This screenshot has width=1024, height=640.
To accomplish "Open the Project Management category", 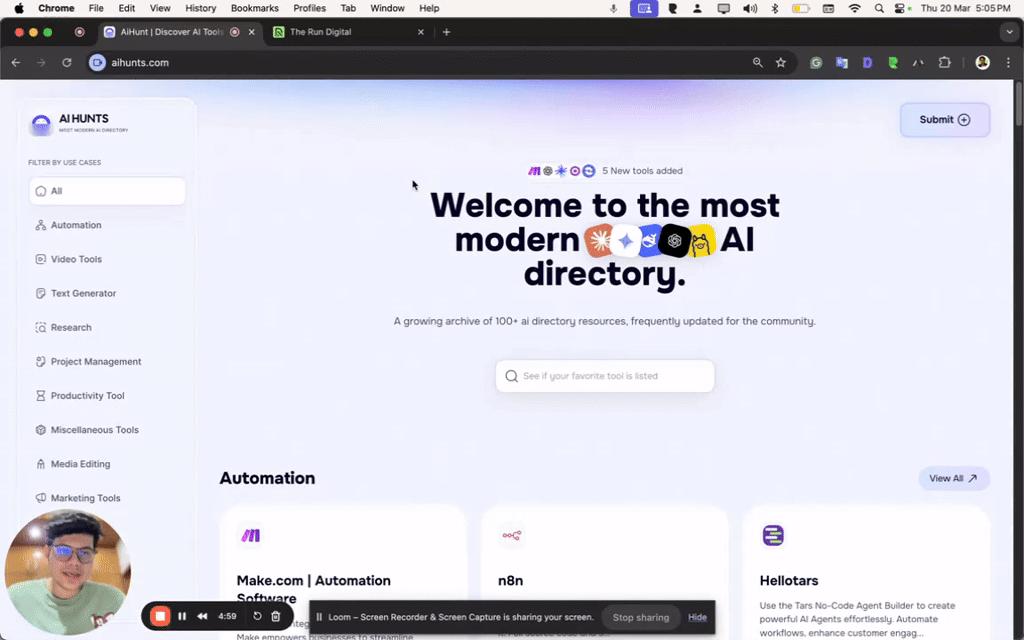I will pyautogui.click(x=88, y=361).
